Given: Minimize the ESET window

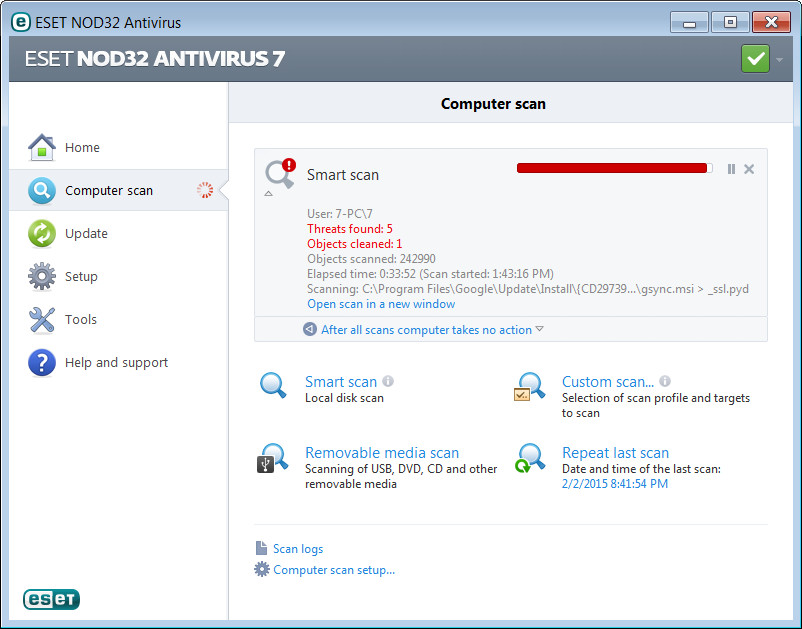Looking at the screenshot, I should [689, 23].
